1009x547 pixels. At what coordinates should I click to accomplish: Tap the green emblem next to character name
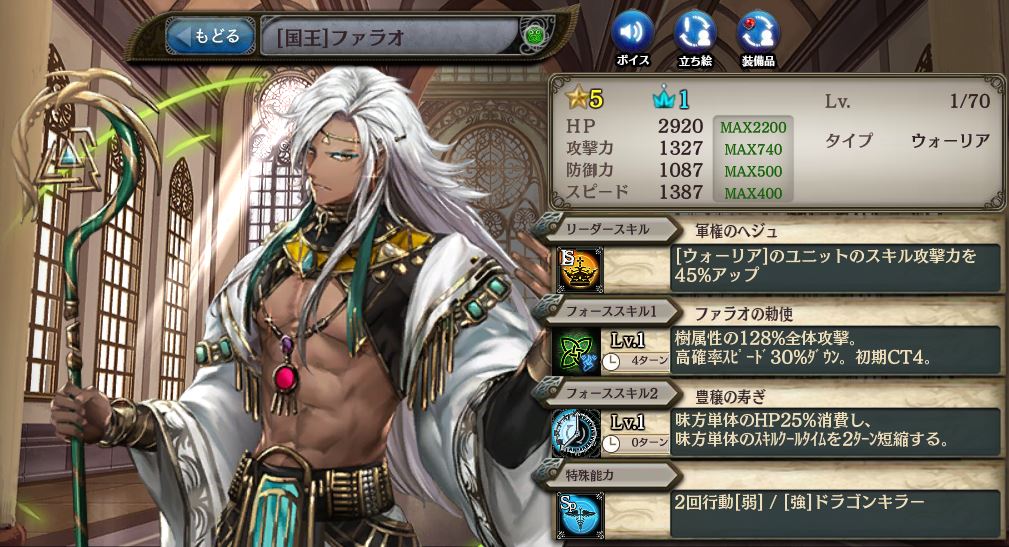pos(535,36)
